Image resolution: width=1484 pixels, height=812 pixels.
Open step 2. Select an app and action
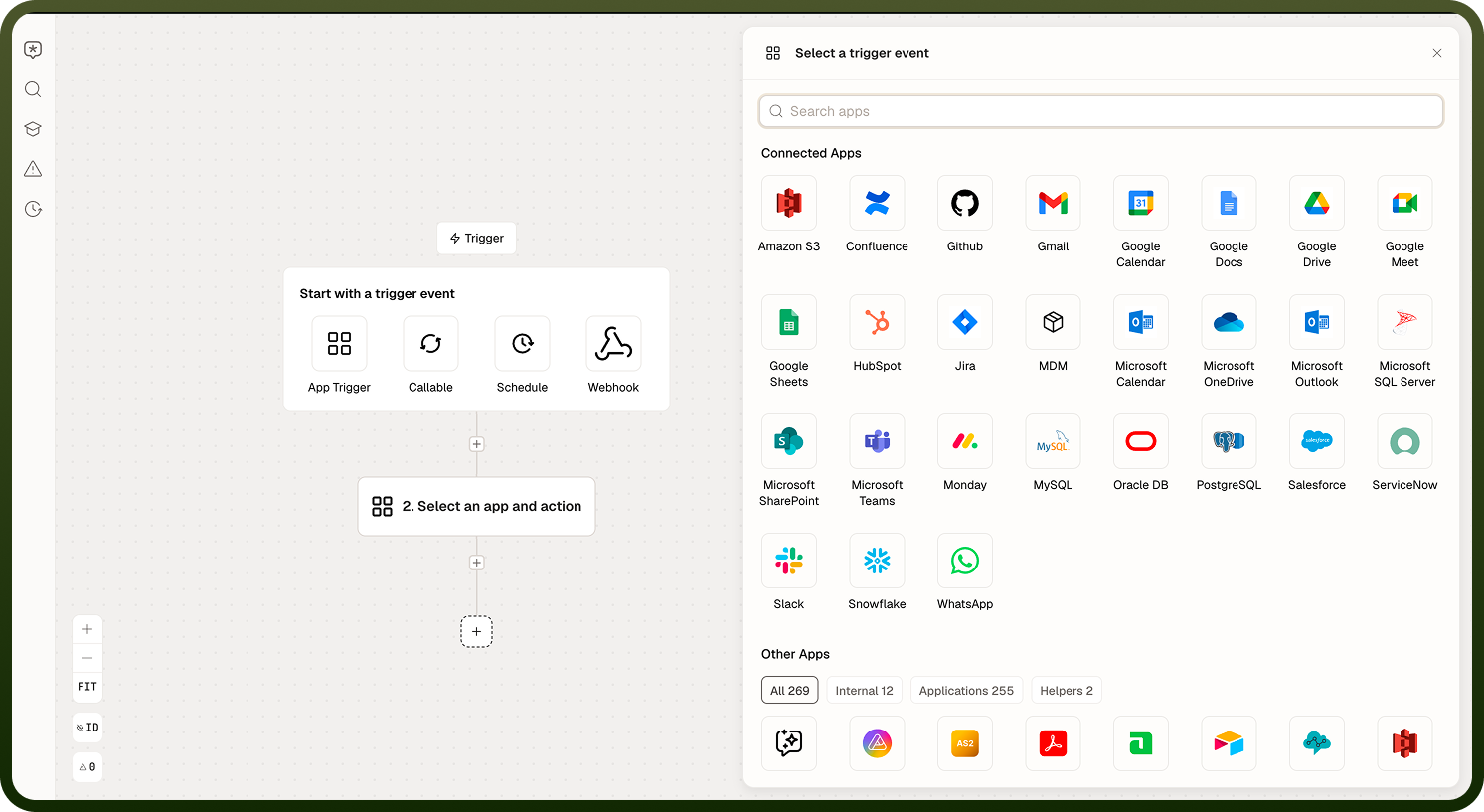pos(476,506)
